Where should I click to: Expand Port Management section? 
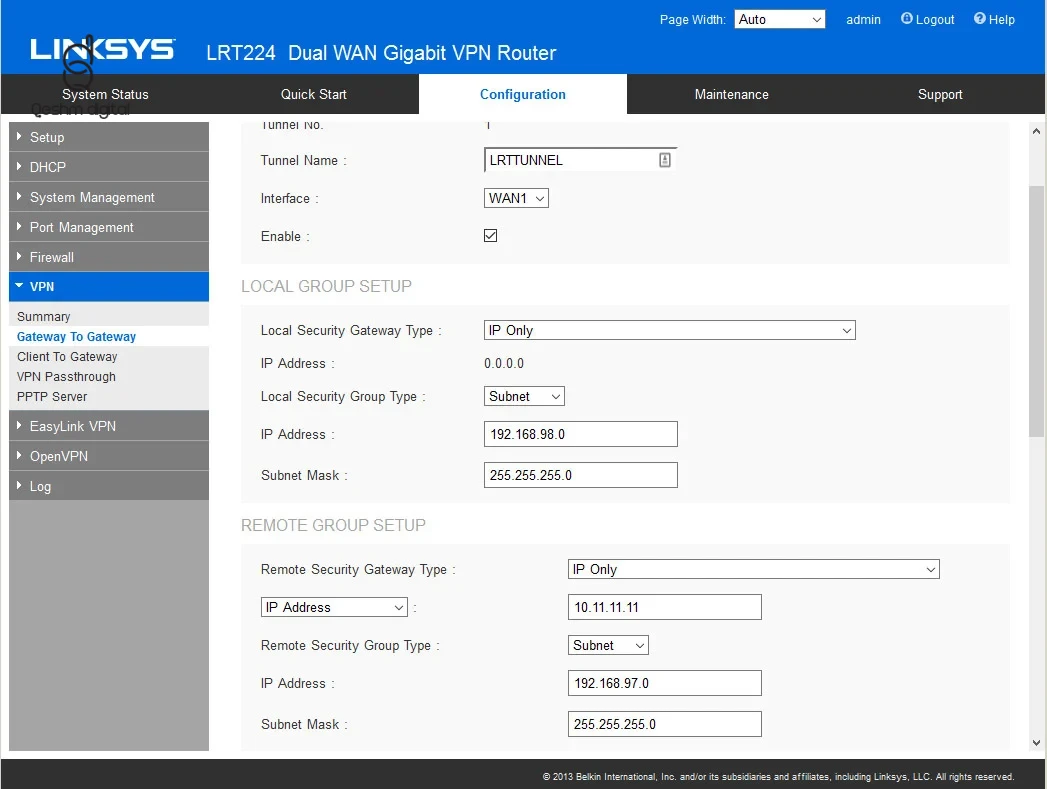tap(109, 228)
